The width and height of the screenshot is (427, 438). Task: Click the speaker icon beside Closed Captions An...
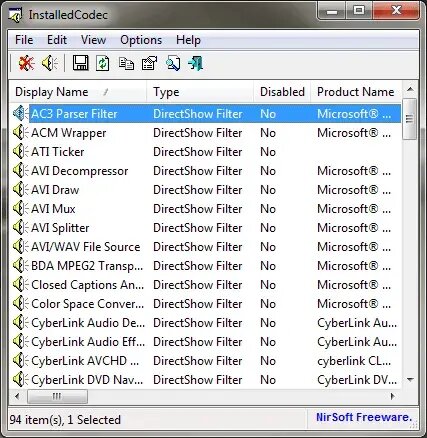pos(21,285)
